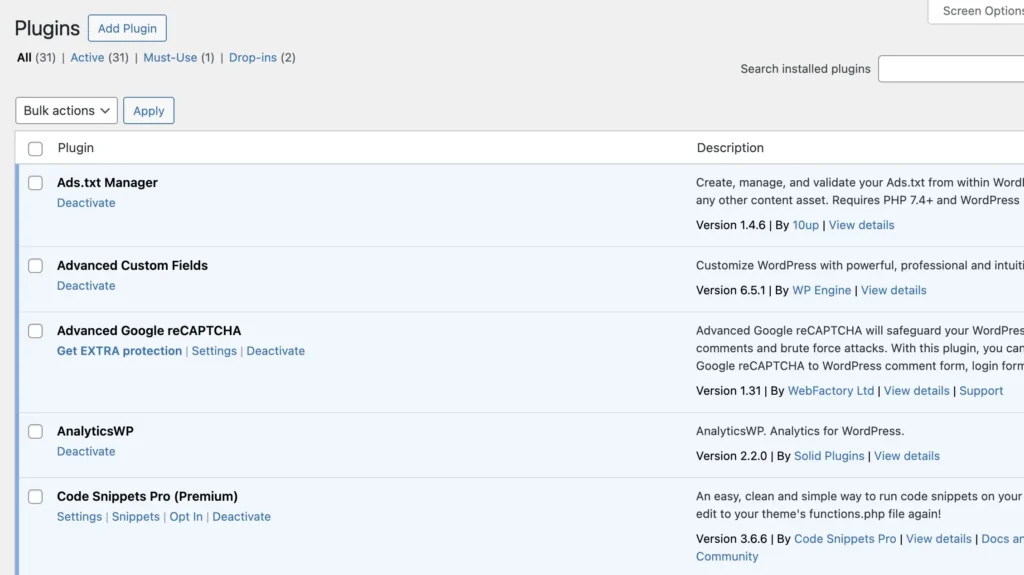Viewport: 1024px width, 575px height.
Task: Open the WebFactory Ltd author link
Action: tap(831, 391)
